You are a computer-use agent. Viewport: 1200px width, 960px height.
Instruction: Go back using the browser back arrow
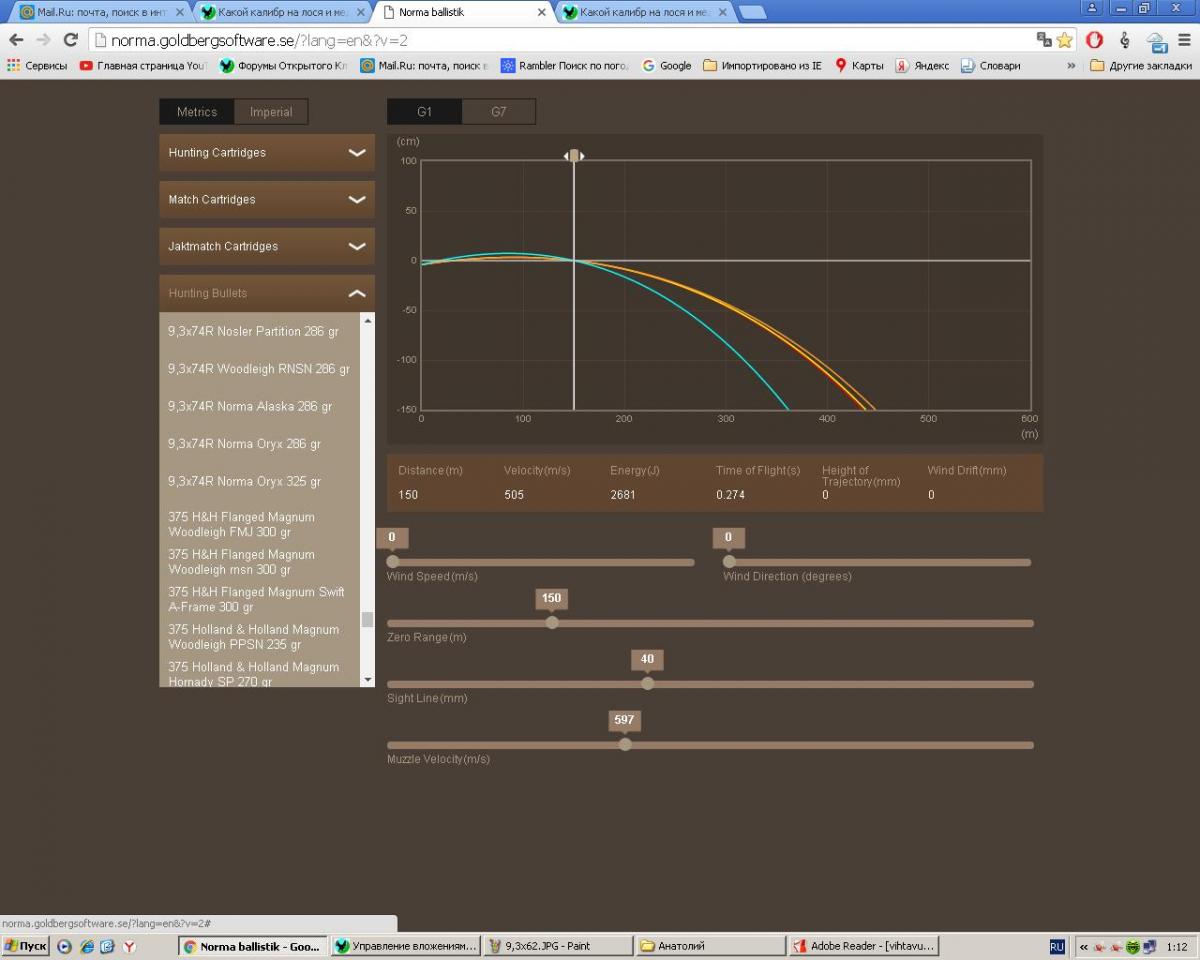pos(16,40)
